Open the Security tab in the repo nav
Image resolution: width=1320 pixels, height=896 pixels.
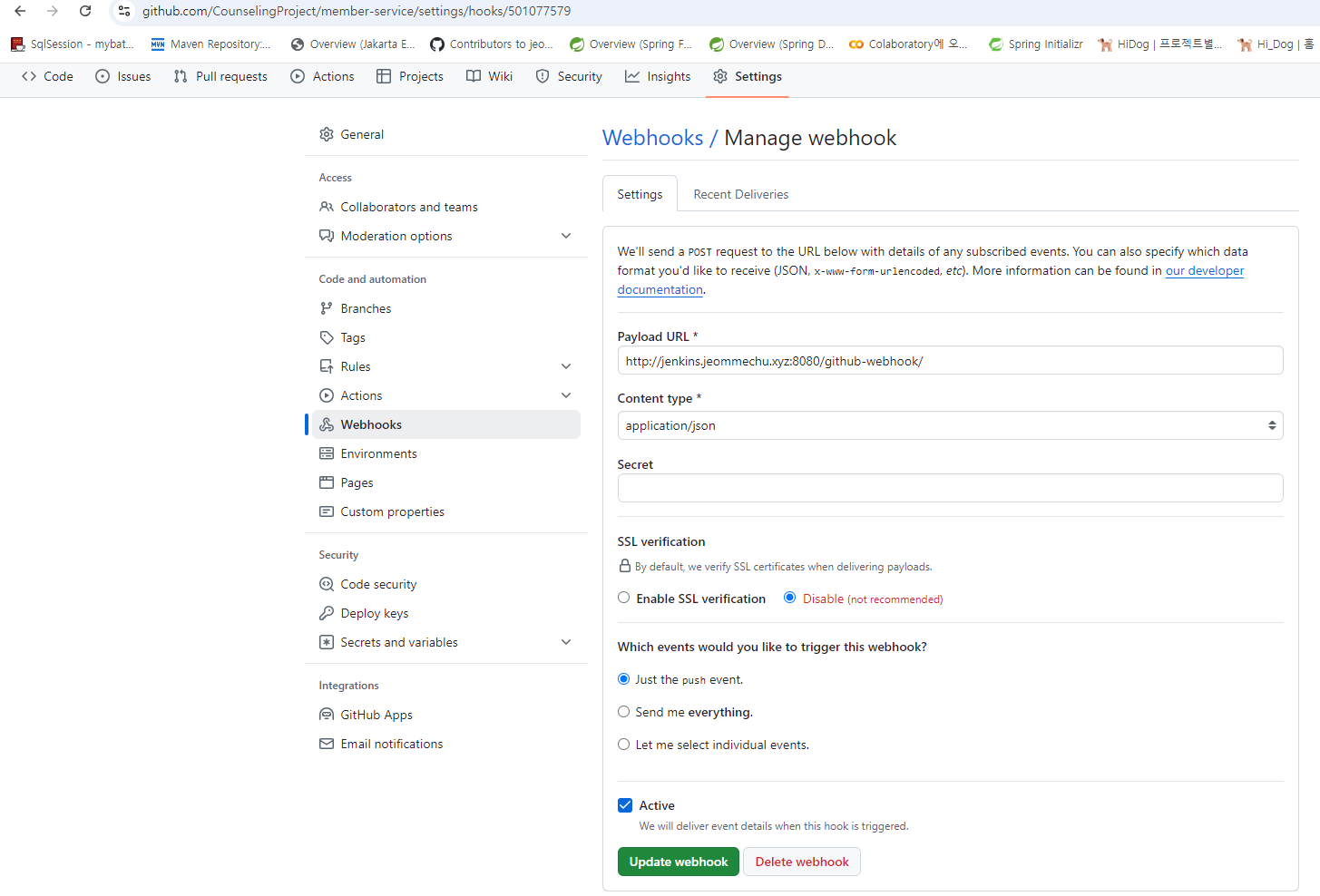pyautogui.click(x=569, y=76)
